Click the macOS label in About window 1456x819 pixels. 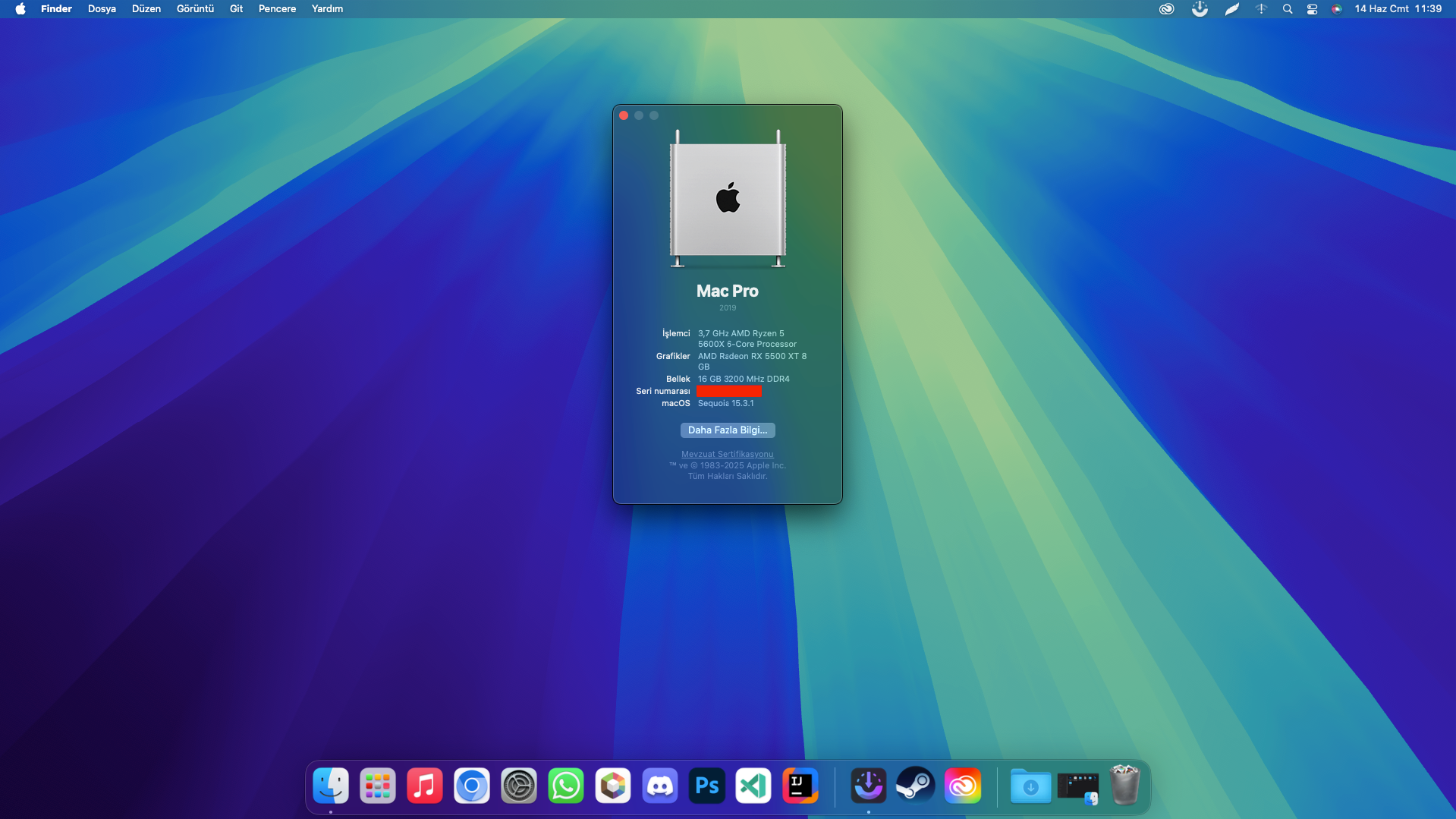coord(676,404)
